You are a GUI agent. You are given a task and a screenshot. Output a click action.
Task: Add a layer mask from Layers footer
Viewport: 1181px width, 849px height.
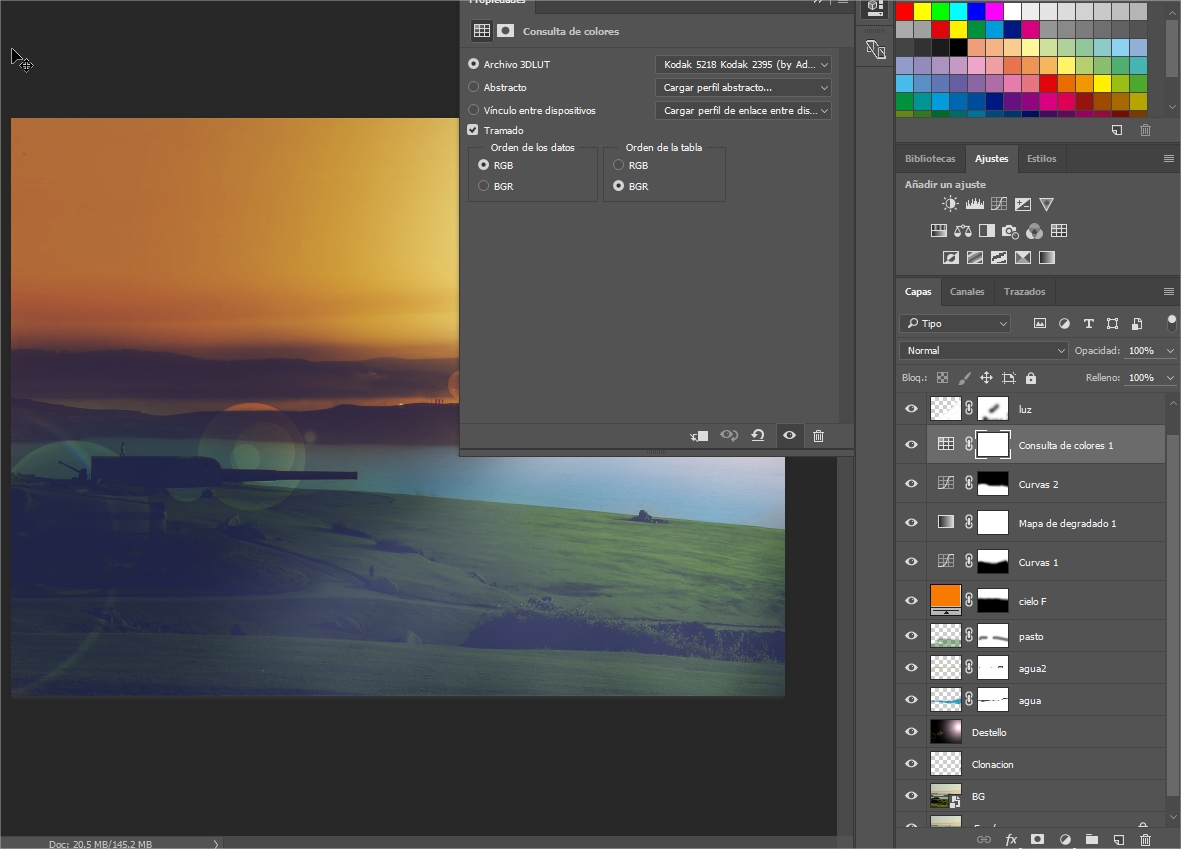point(1037,839)
